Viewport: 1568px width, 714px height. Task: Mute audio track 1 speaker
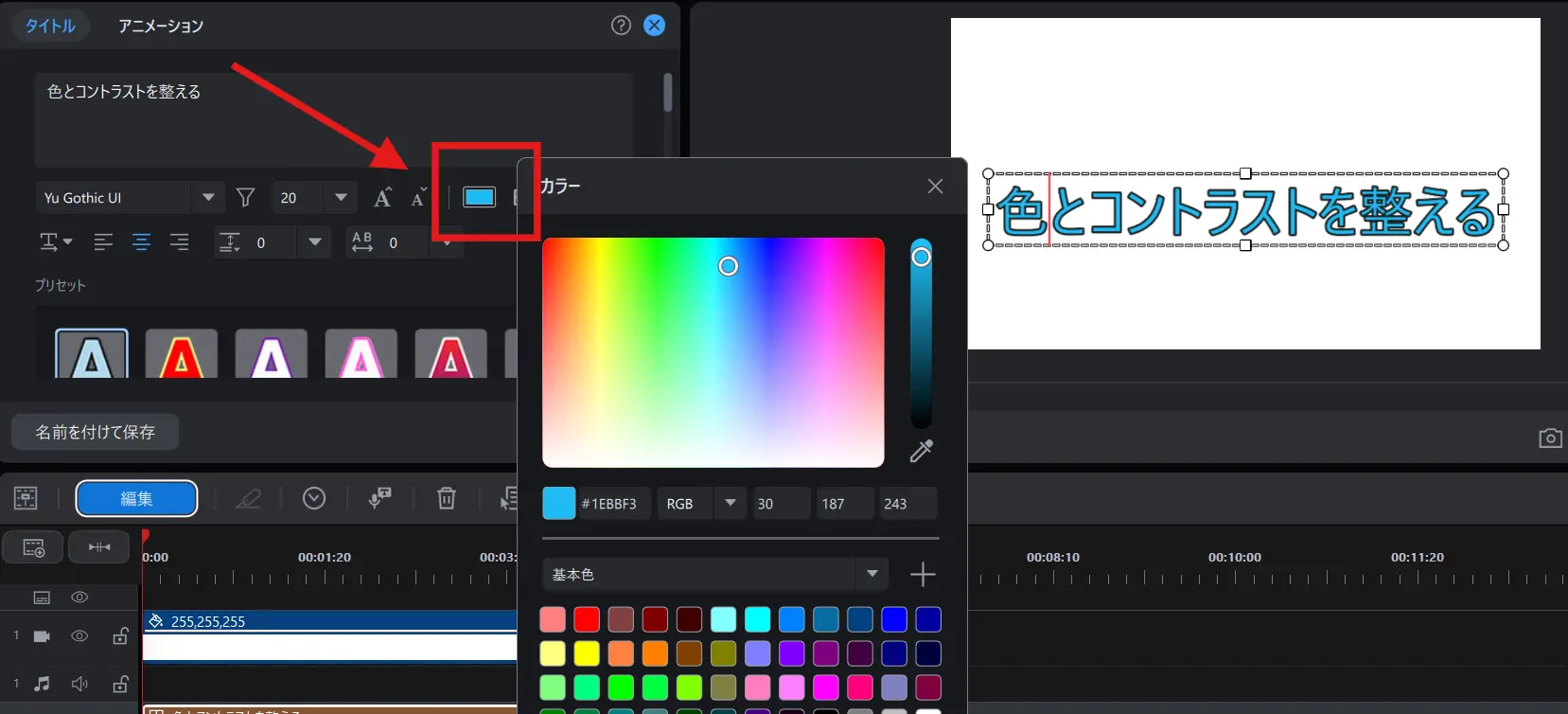tap(79, 684)
